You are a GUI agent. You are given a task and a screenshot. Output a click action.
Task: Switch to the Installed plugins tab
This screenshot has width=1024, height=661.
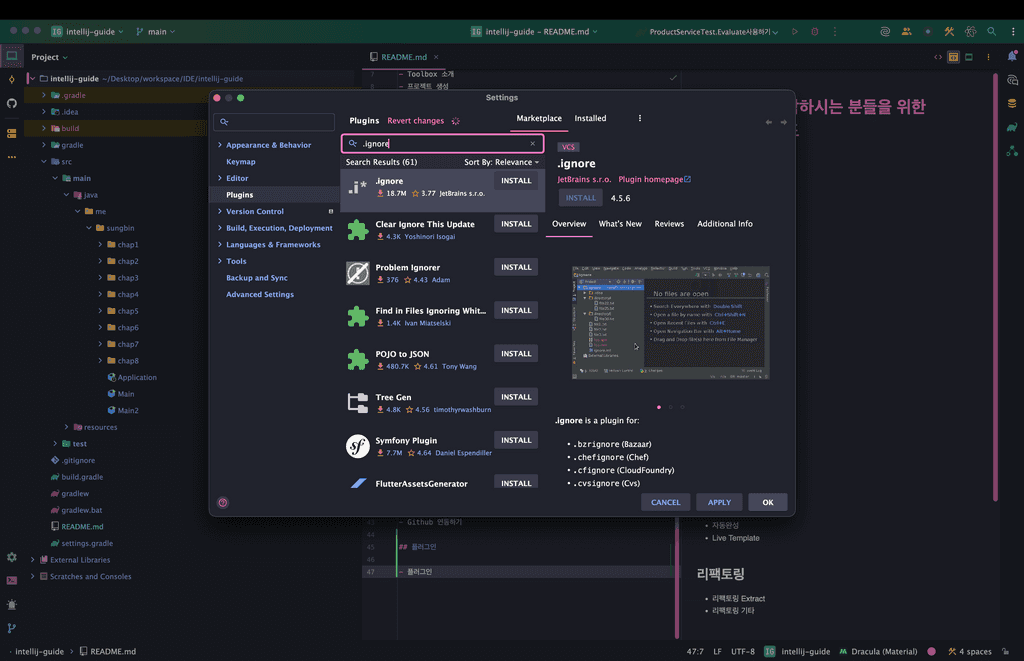(x=590, y=118)
